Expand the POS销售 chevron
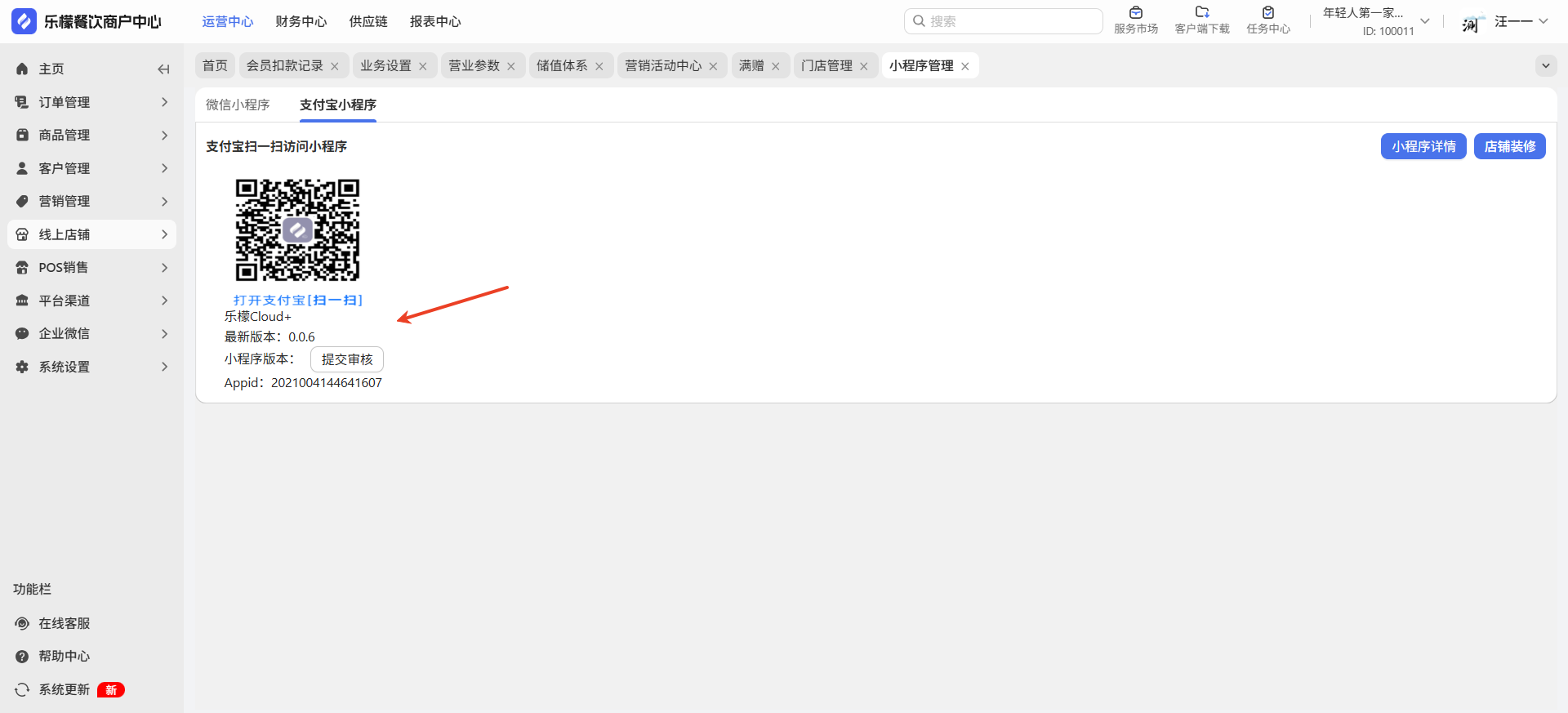Screen dimensions: 1568x713 point(164,267)
